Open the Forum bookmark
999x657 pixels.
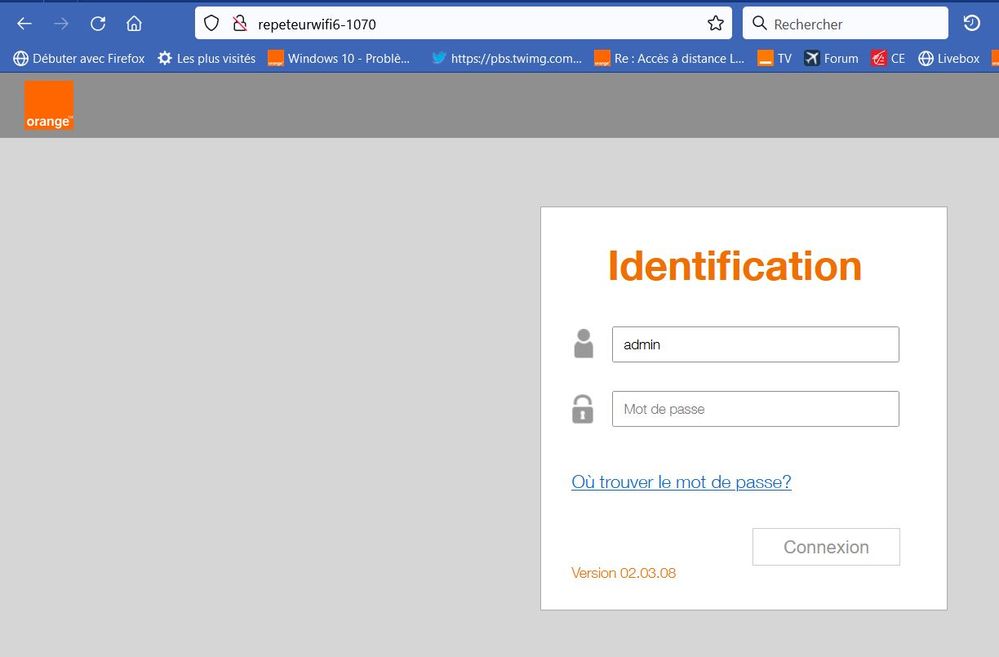pos(831,59)
